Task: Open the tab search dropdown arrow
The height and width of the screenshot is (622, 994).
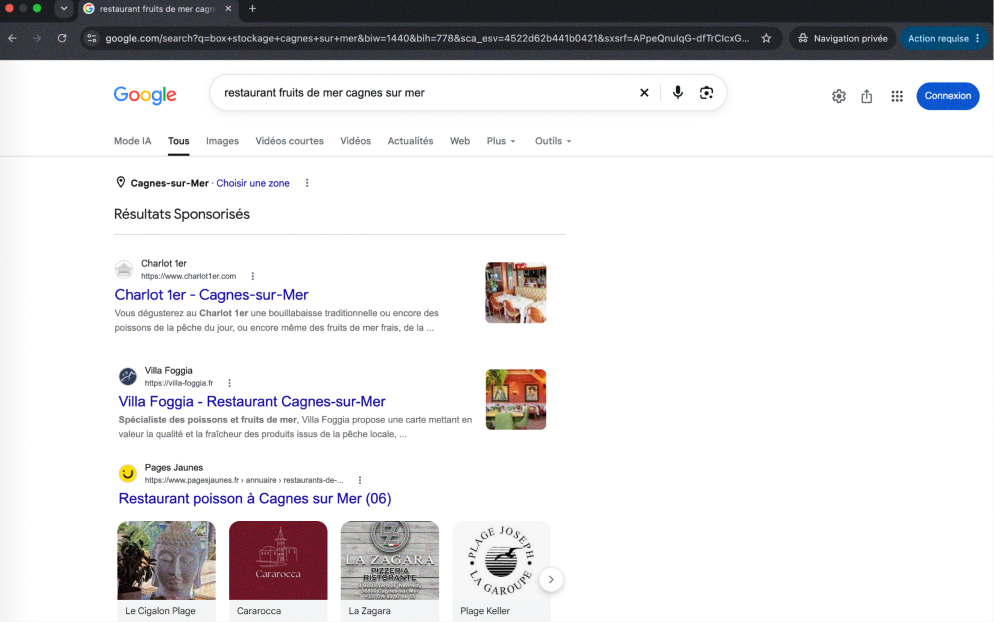Action: click(64, 9)
